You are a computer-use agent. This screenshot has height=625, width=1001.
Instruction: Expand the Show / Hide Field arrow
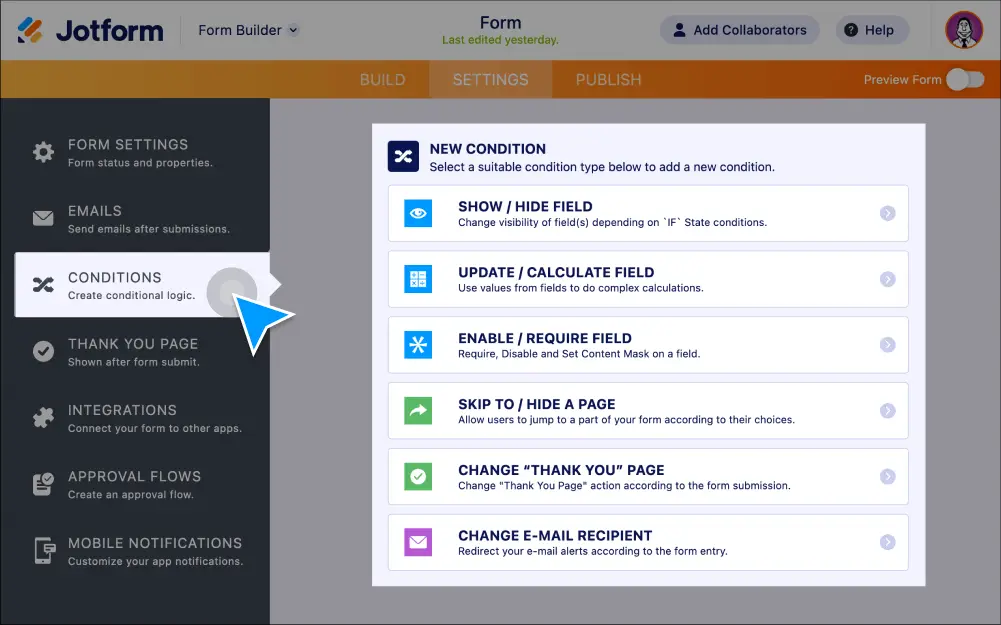coord(887,213)
